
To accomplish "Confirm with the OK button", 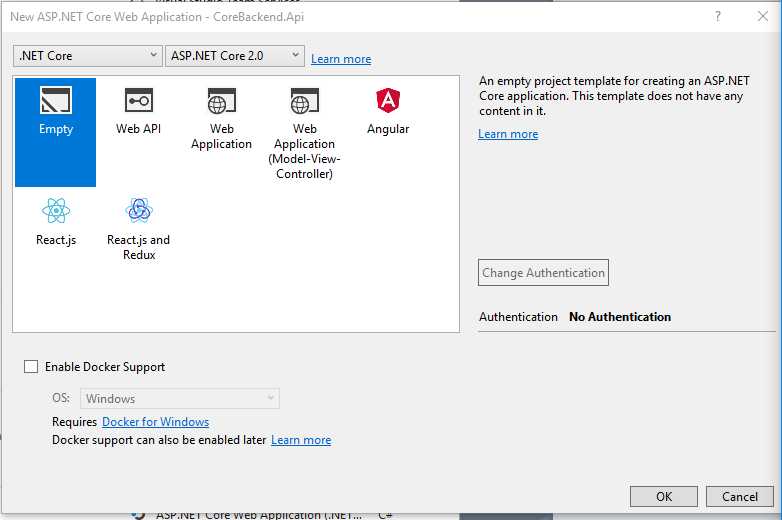I will 664,497.
